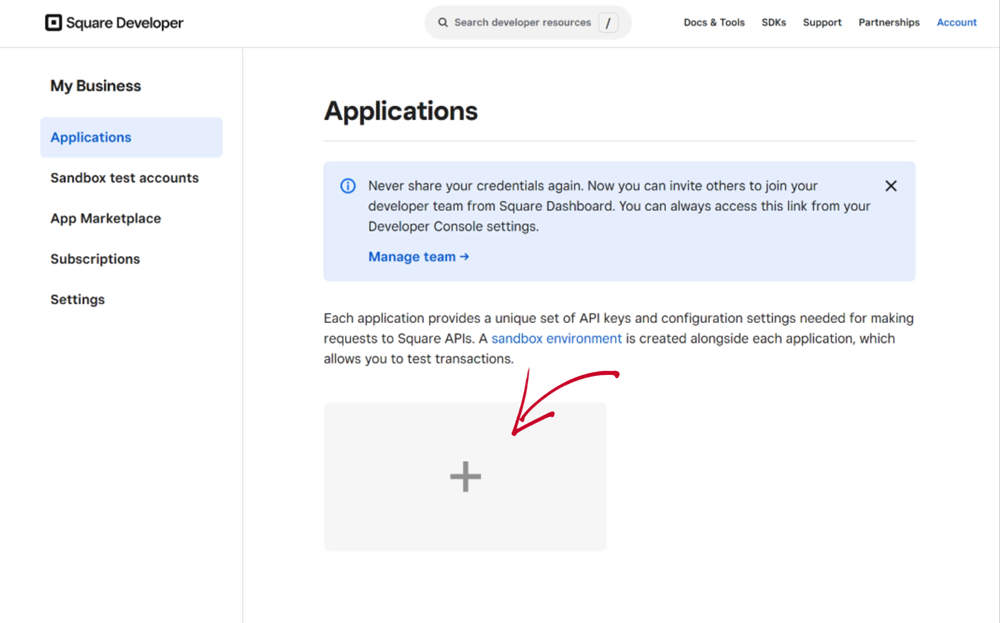The width and height of the screenshot is (1000, 623).
Task: Navigate to App Marketplace
Action: pos(106,219)
